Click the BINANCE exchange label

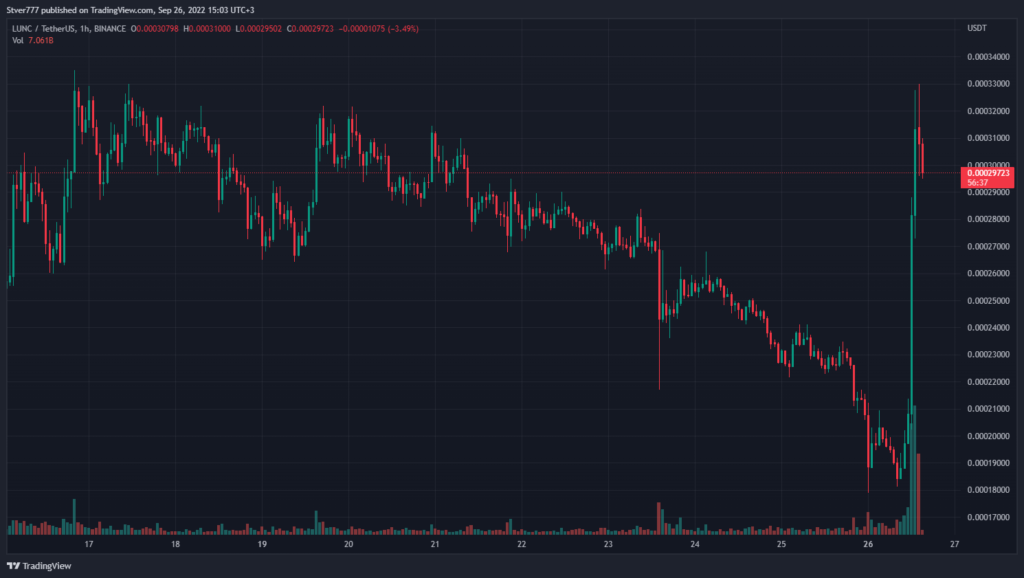(x=111, y=29)
